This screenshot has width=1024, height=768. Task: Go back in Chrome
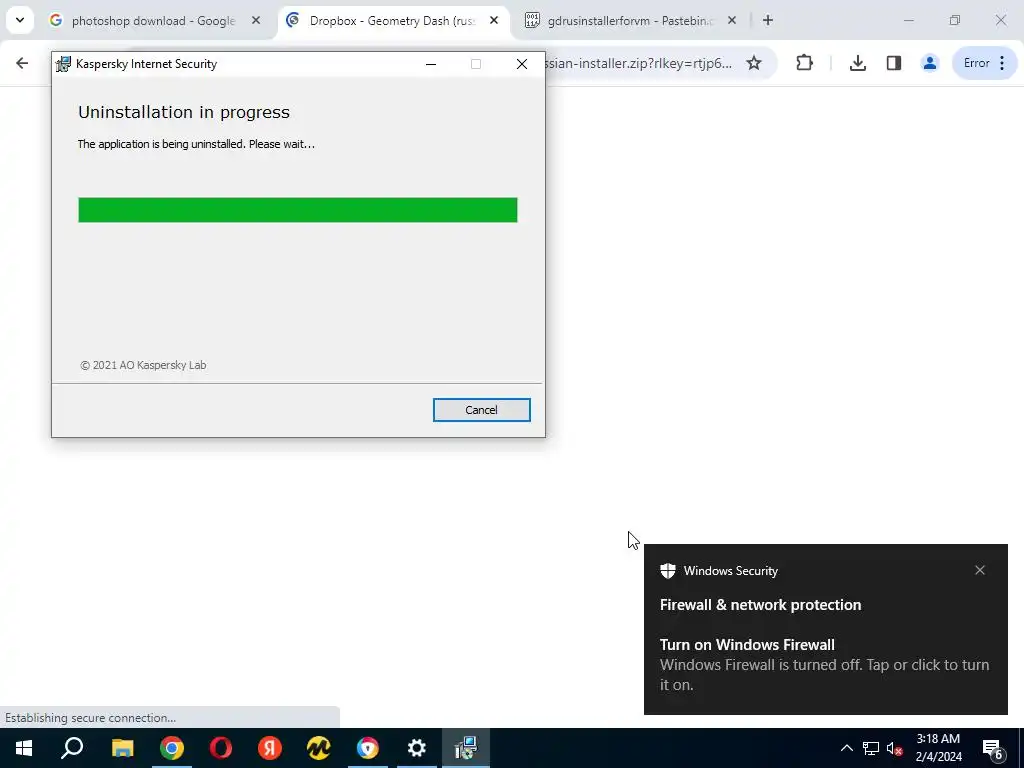(x=22, y=63)
